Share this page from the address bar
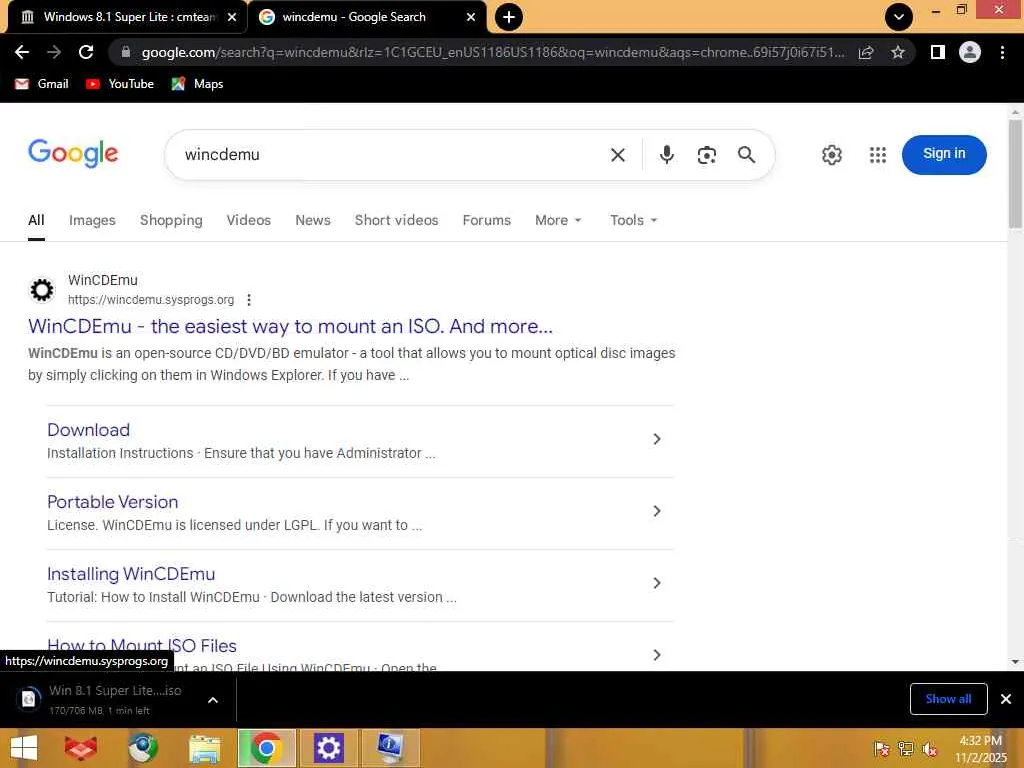1024x768 pixels. click(x=866, y=52)
